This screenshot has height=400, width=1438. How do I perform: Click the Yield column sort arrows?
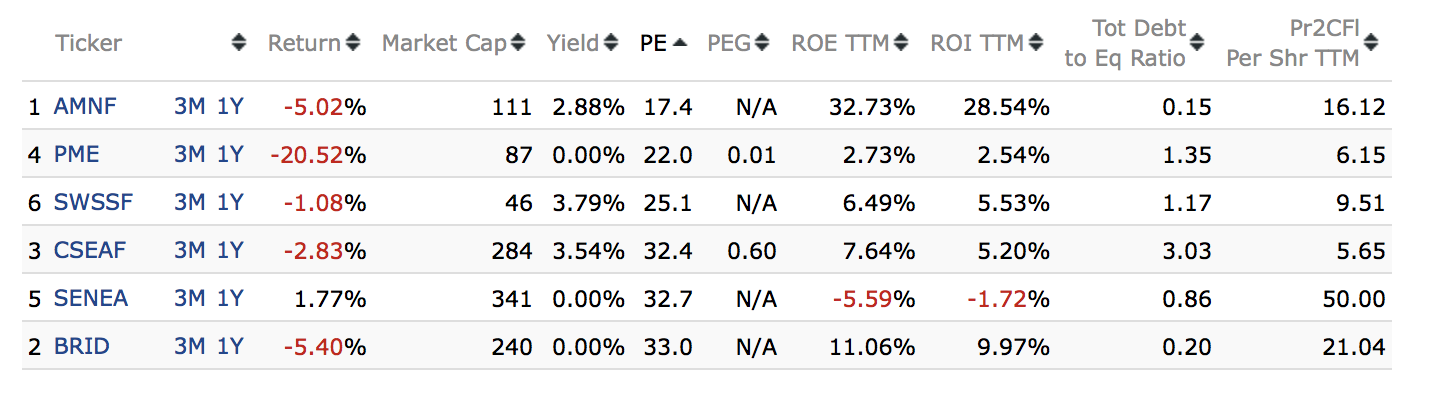pos(608,43)
